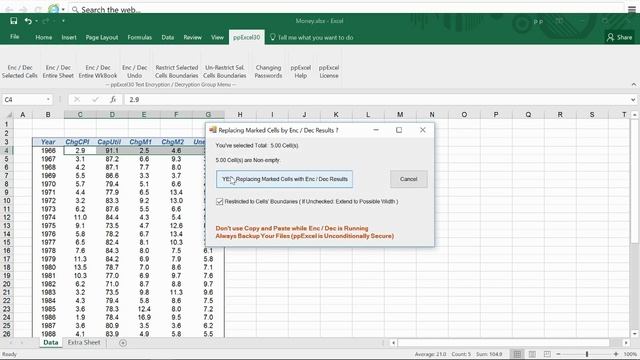640x360 pixels.
Task: Click the horizontal scrollbar track
Action: click(504, 343)
